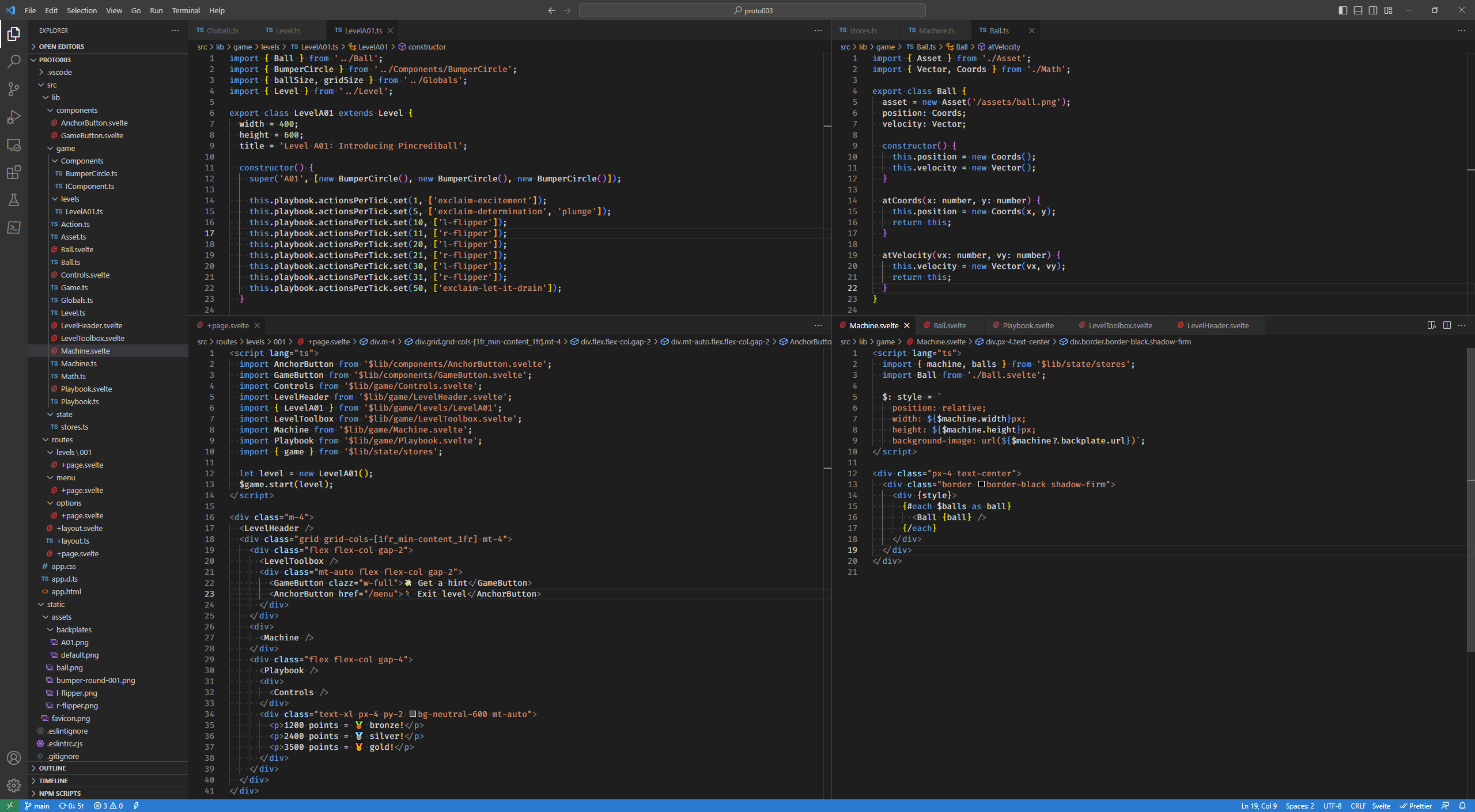Switch to the LevelToolbox.svelte tab

coord(1120,325)
